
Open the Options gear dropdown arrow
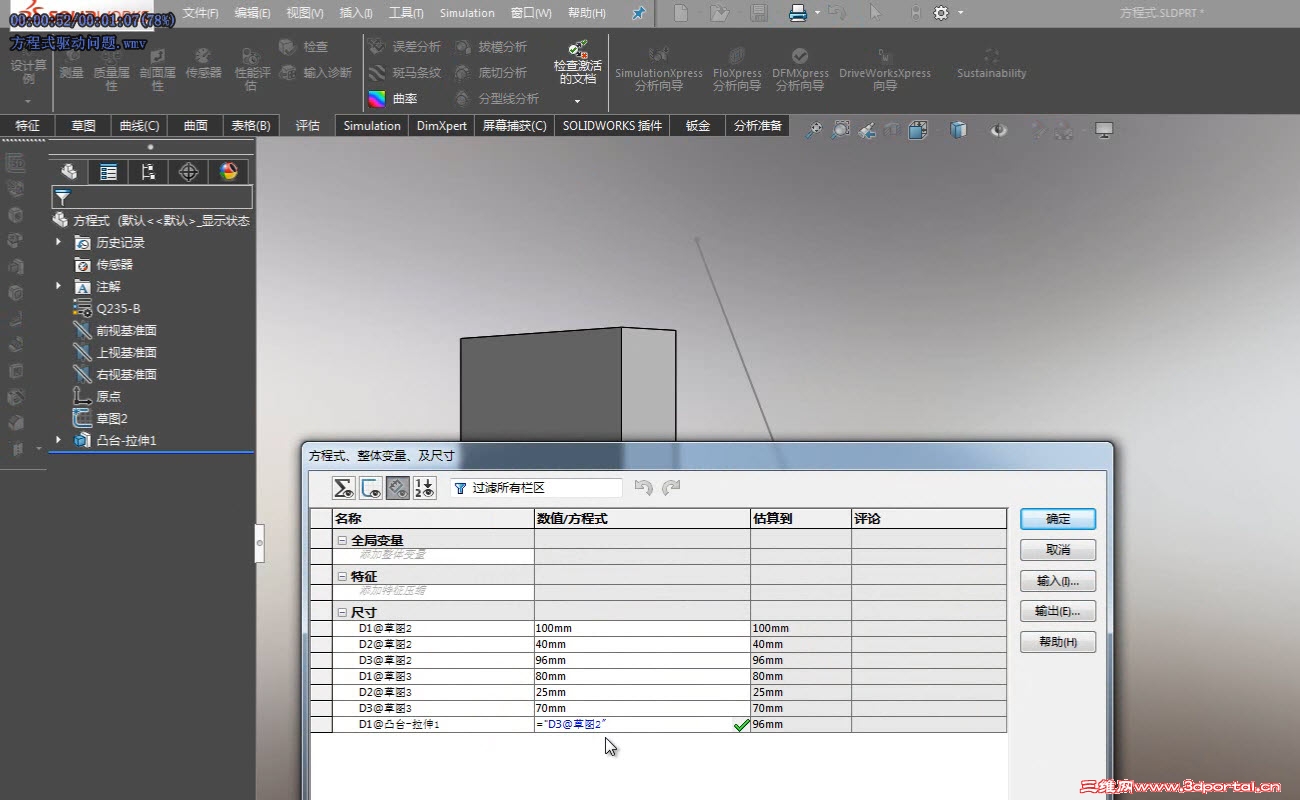(961, 13)
